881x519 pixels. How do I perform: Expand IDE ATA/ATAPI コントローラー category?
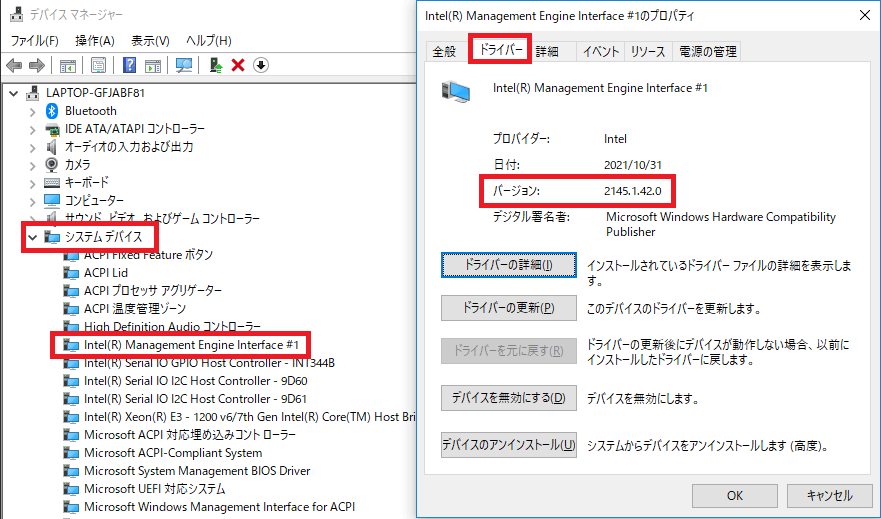[33, 130]
